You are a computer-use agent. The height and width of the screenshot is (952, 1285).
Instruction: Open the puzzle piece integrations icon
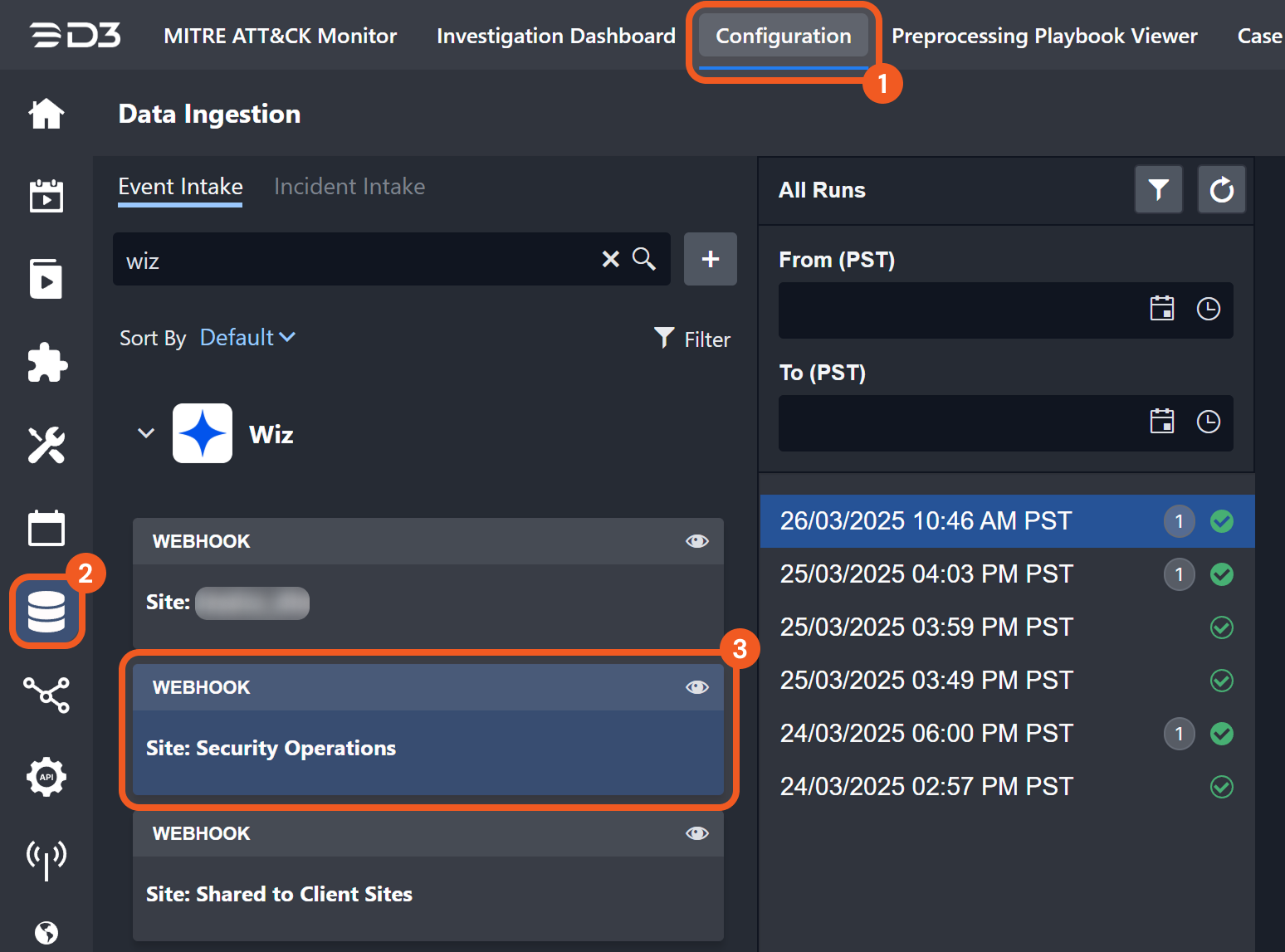tap(46, 363)
